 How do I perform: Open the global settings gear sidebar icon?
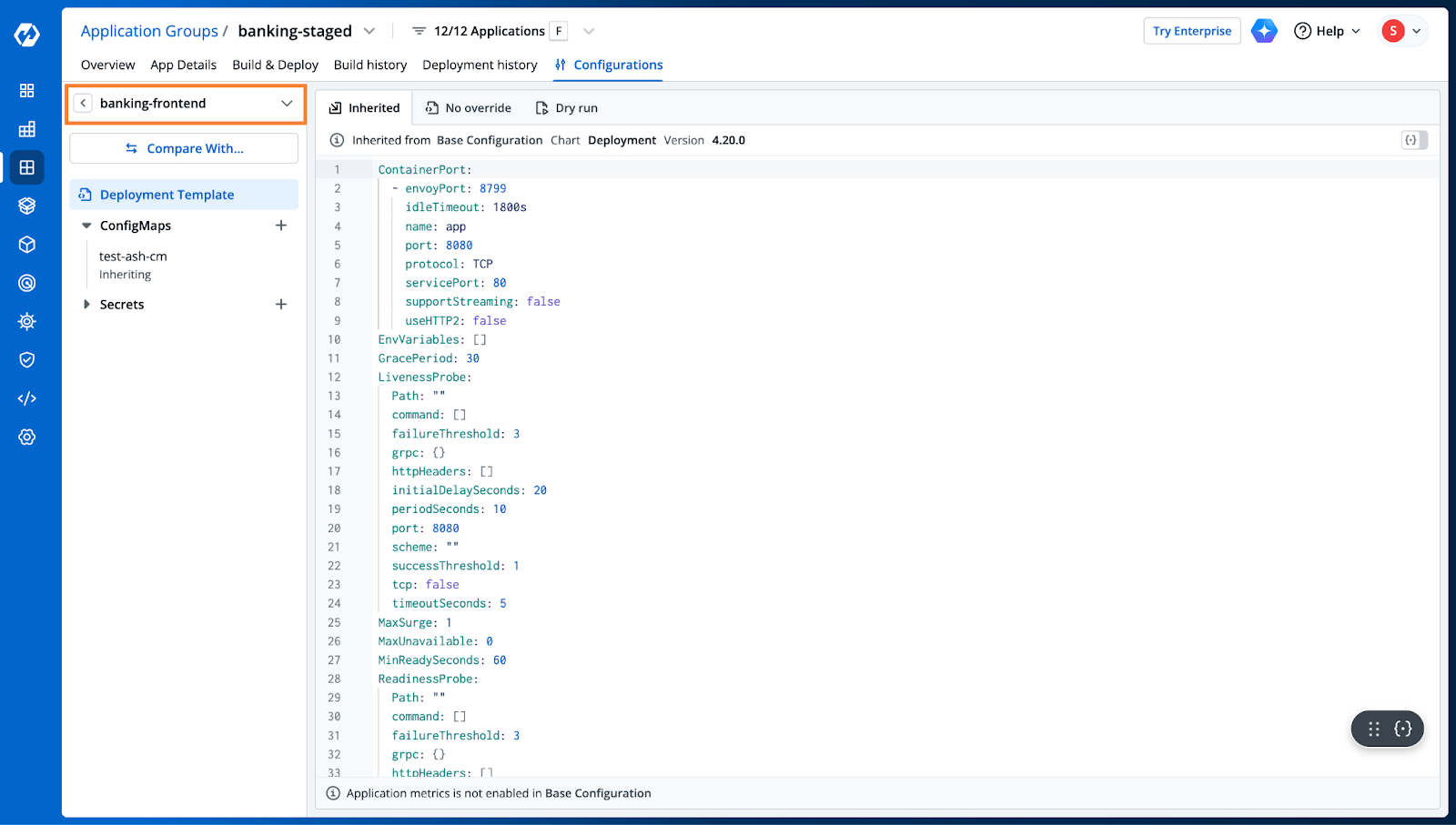pyautogui.click(x=27, y=437)
